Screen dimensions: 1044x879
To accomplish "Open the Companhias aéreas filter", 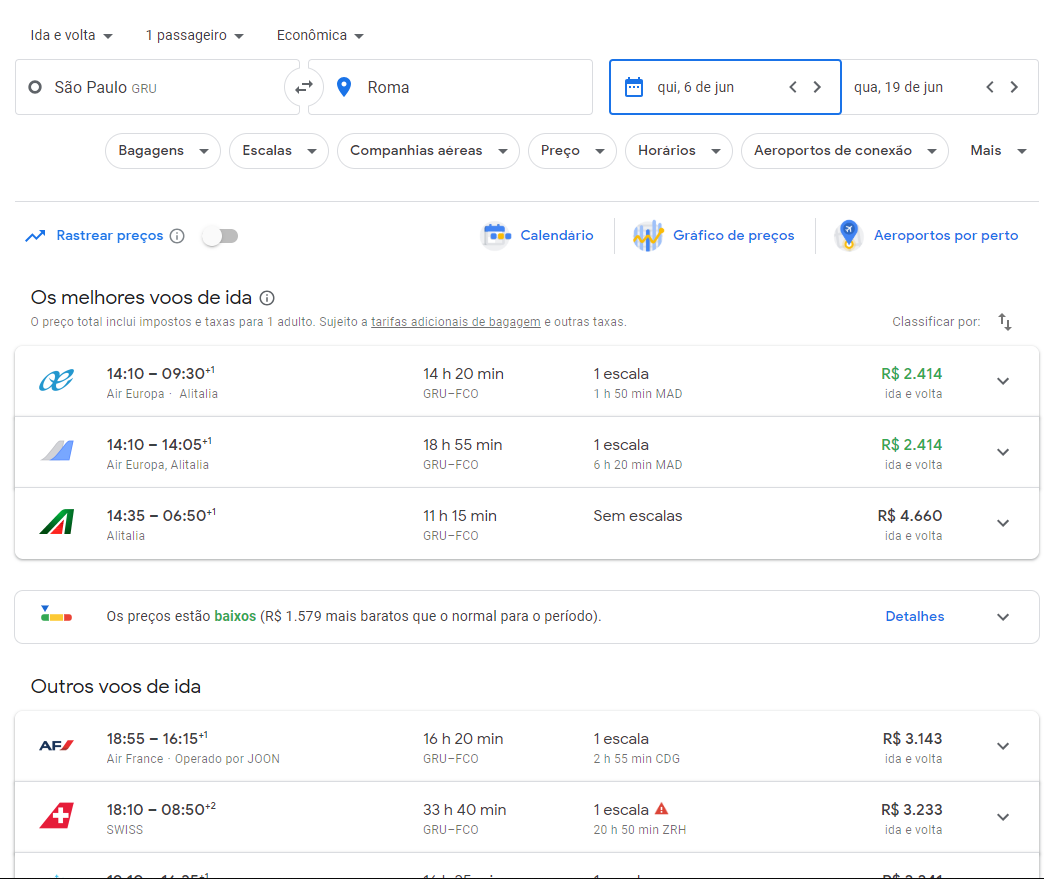I will (428, 151).
